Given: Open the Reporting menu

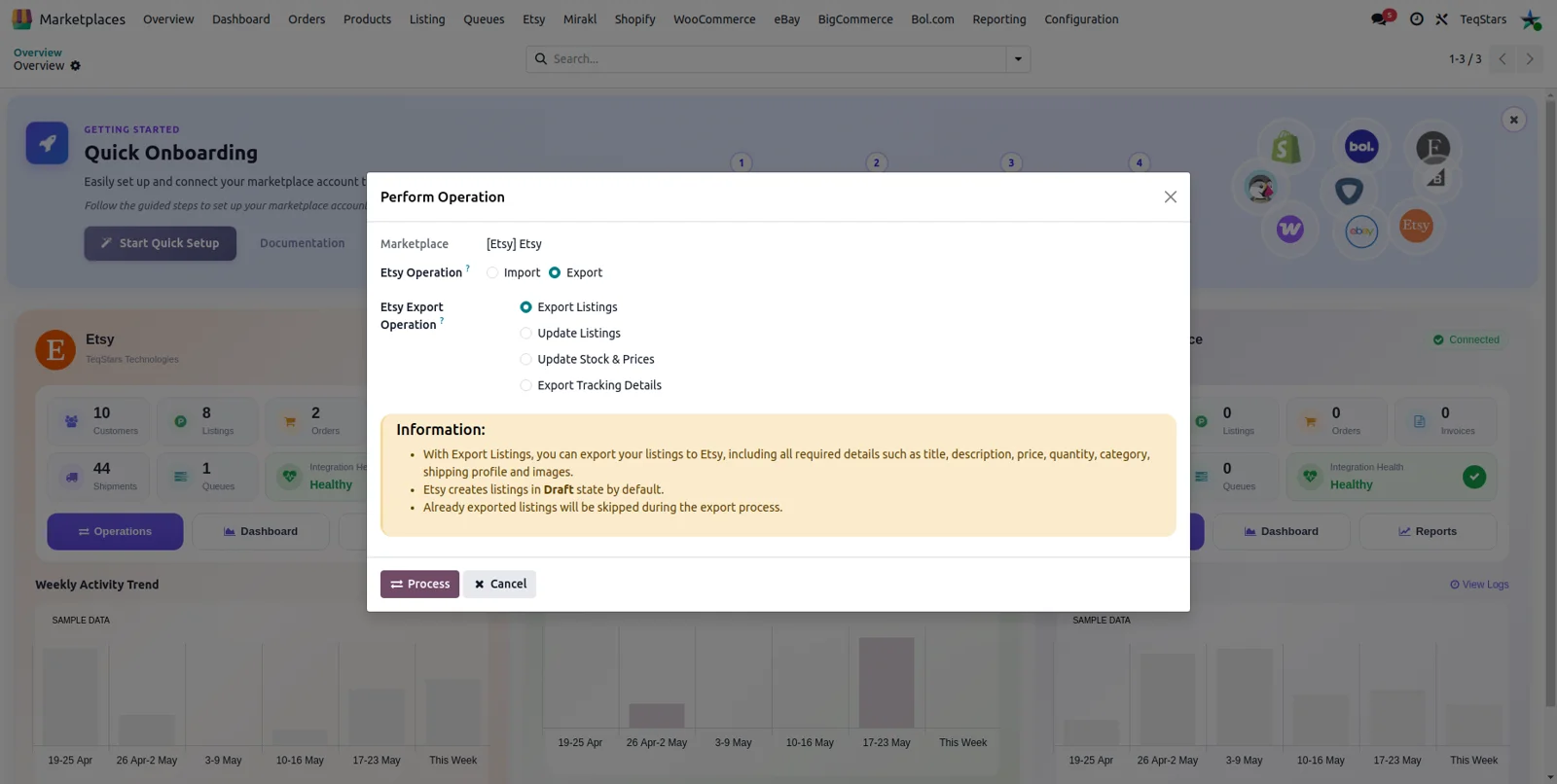Looking at the screenshot, I should 999,19.
